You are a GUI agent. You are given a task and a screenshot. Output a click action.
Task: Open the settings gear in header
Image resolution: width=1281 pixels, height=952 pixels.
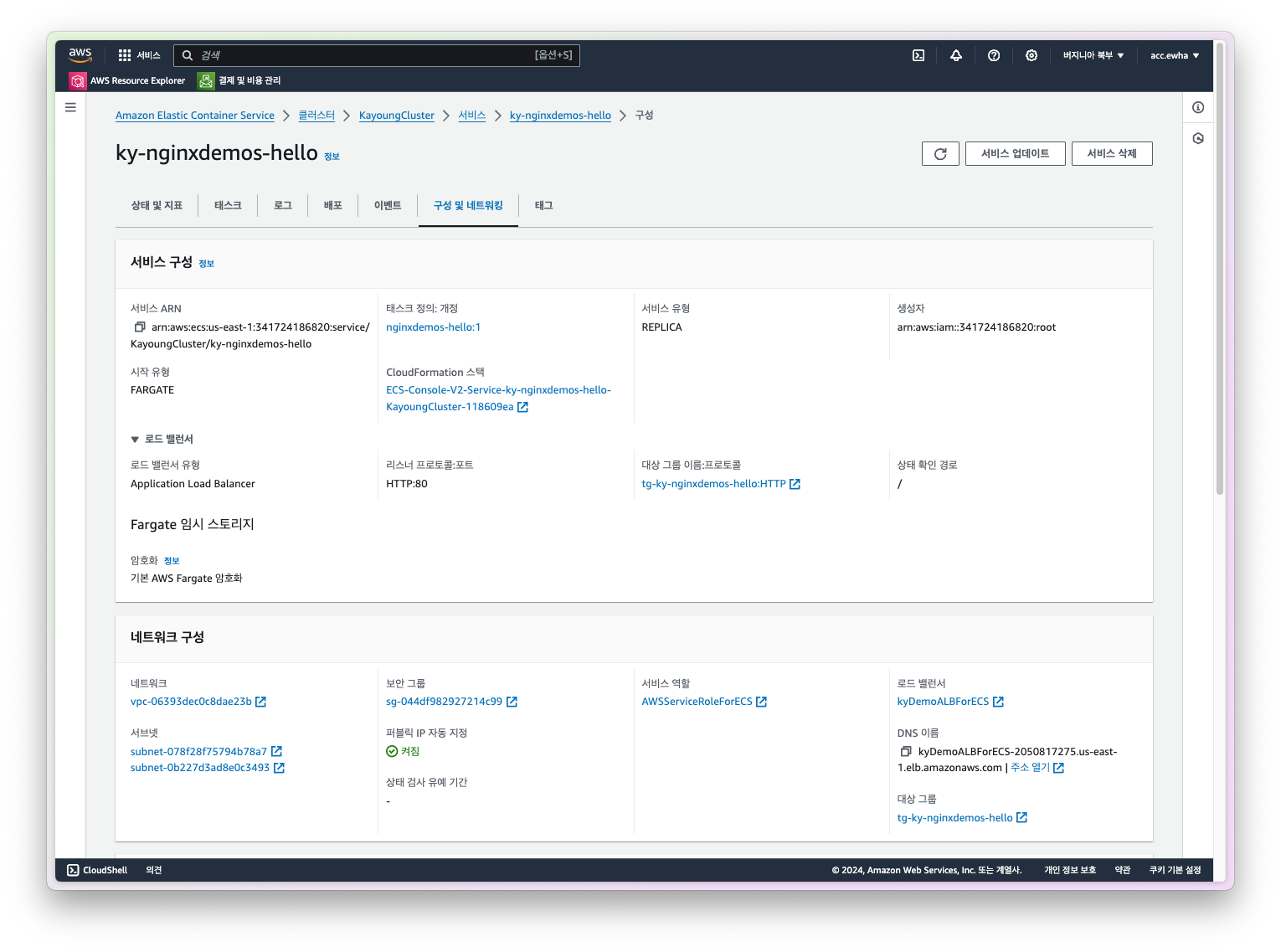coord(1031,55)
